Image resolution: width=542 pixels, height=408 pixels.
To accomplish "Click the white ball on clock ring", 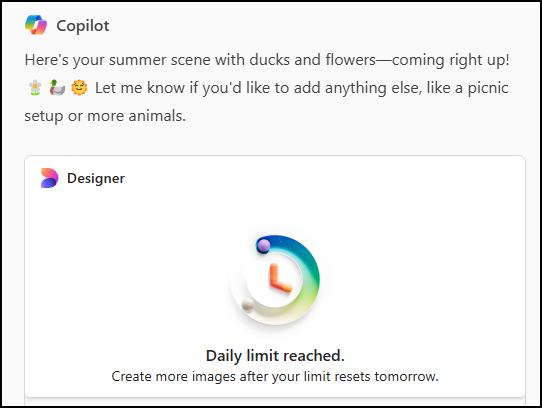I will (248, 305).
